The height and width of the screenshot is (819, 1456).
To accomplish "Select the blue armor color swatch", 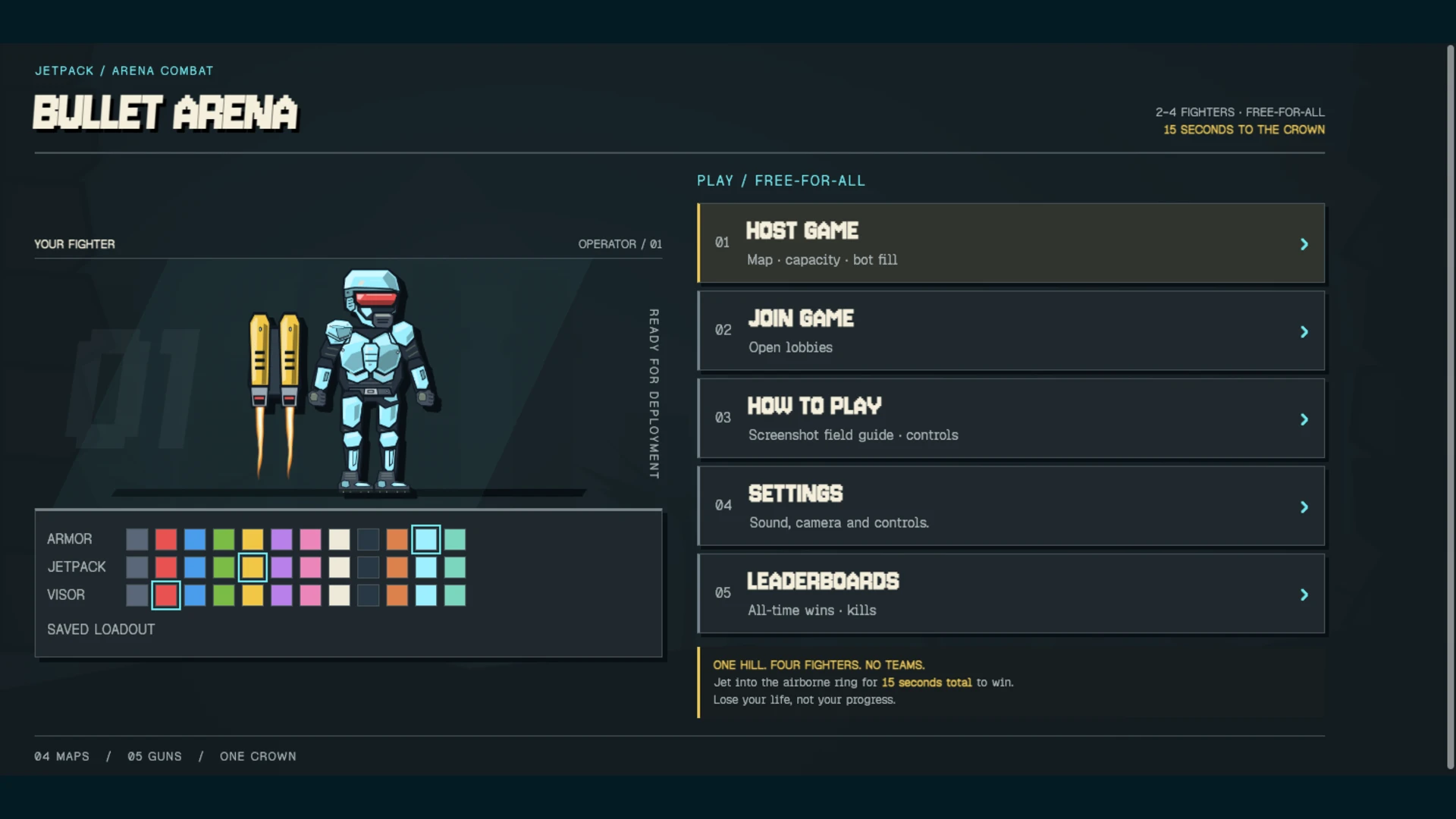I will 195,539.
